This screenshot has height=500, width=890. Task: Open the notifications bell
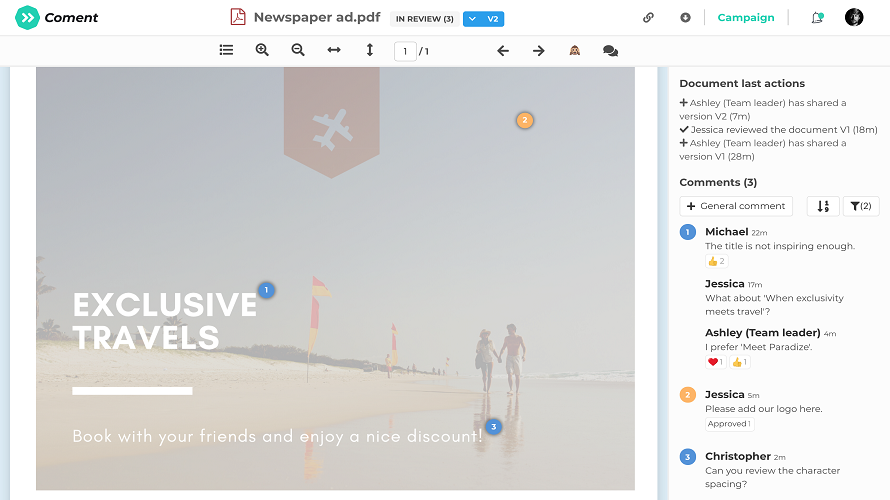pyautogui.click(x=817, y=18)
